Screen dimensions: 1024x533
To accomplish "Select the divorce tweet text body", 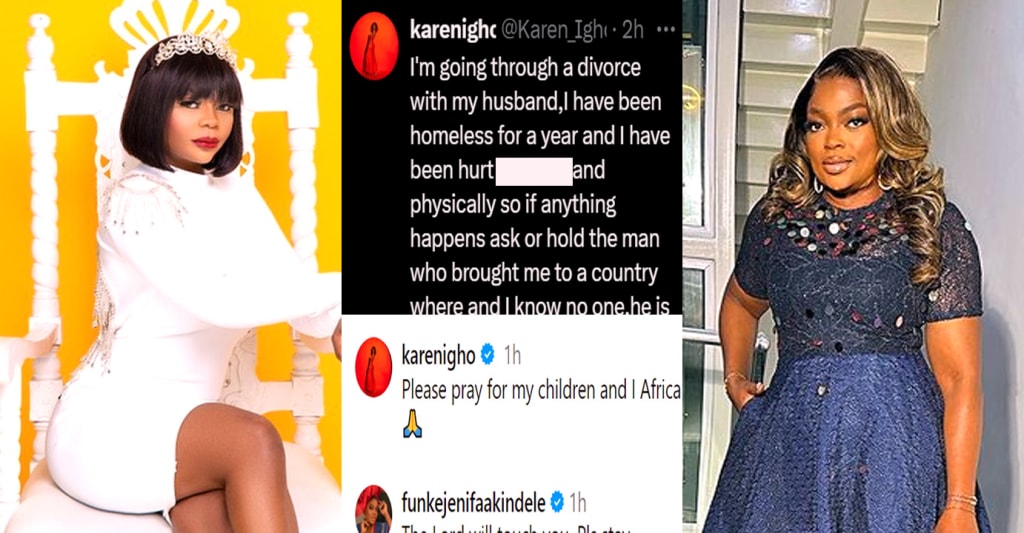I will pos(539,187).
